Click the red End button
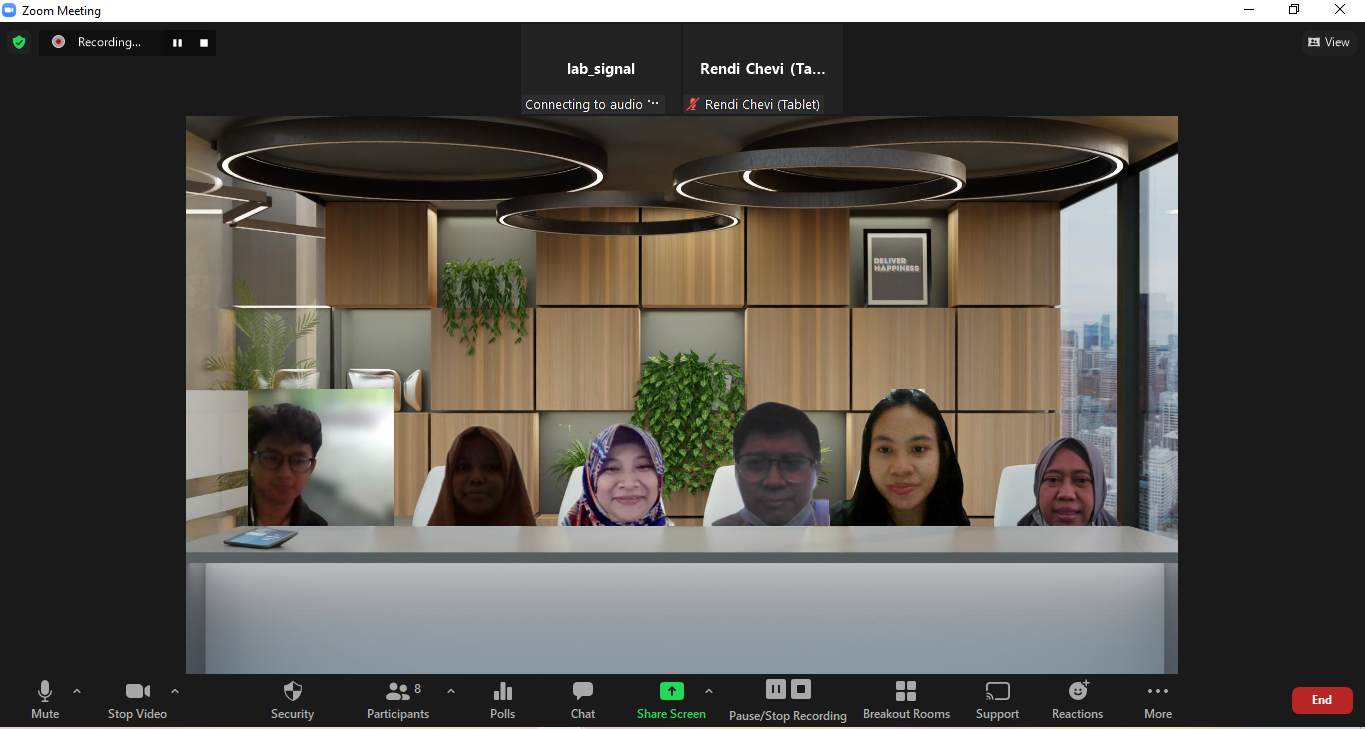The image size is (1365, 729). click(x=1322, y=700)
